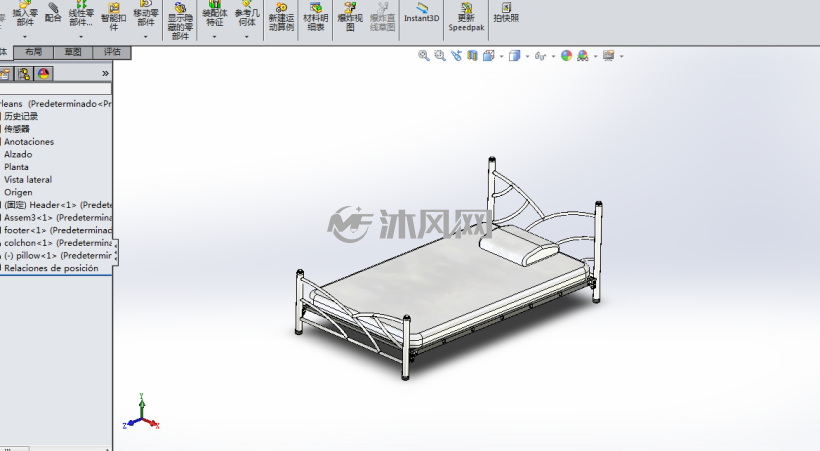Select the Alzado plane

pos(18,154)
